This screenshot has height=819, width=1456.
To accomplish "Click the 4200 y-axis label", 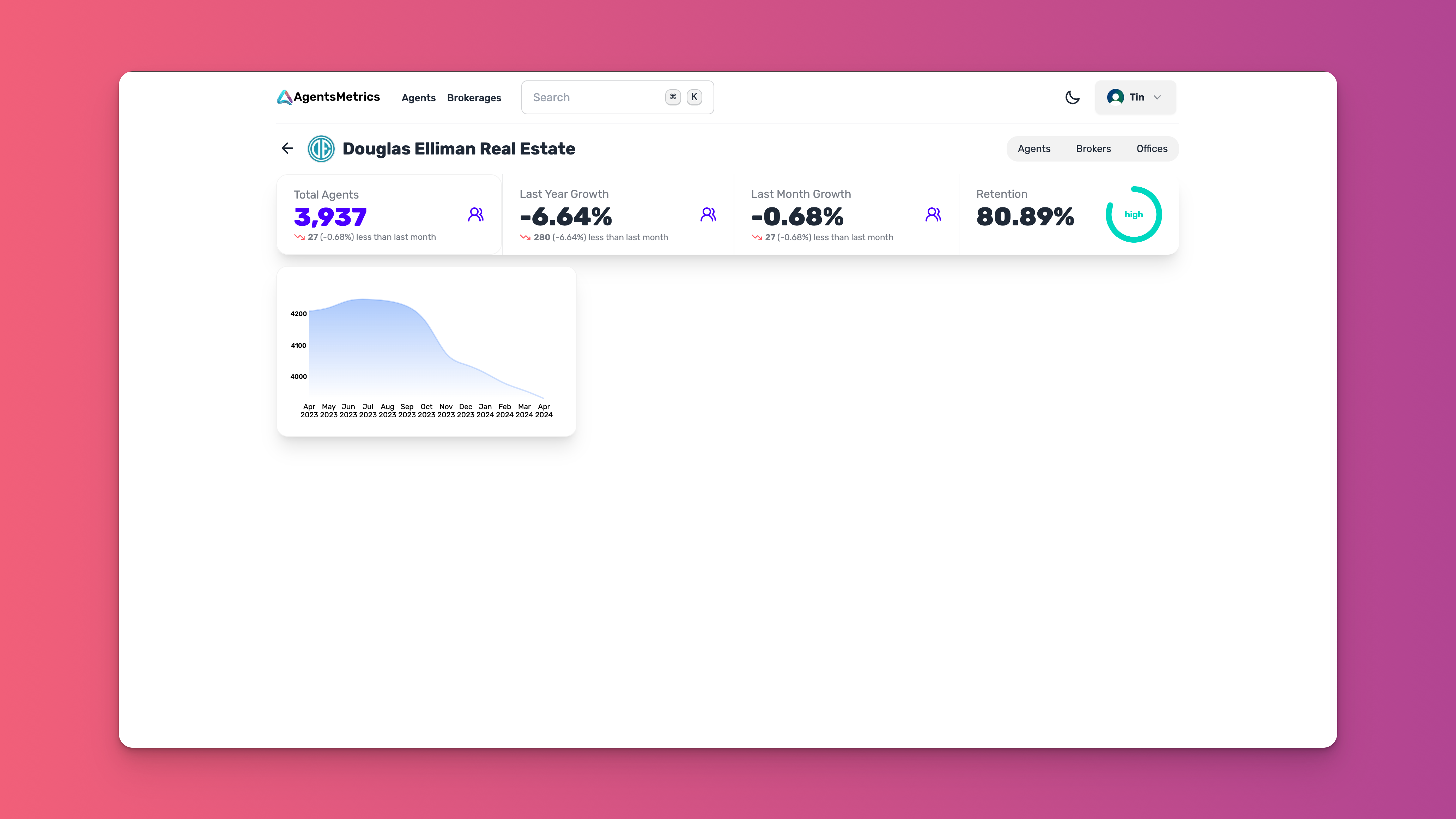I will coord(298,314).
